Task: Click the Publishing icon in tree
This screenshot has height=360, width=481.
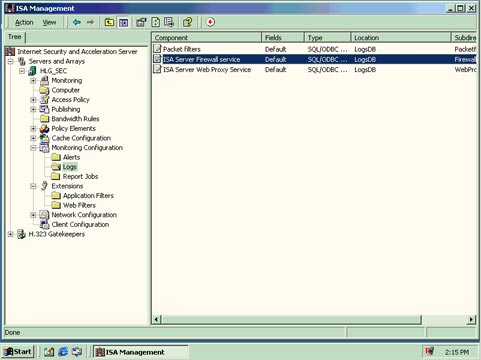Action: click(x=44, y=109)
